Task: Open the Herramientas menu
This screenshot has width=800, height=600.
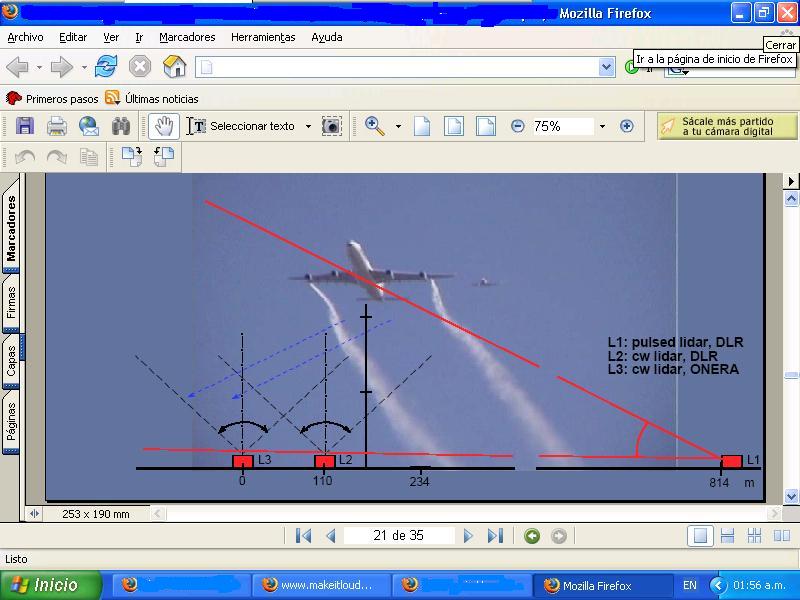Action: point(263,37)
